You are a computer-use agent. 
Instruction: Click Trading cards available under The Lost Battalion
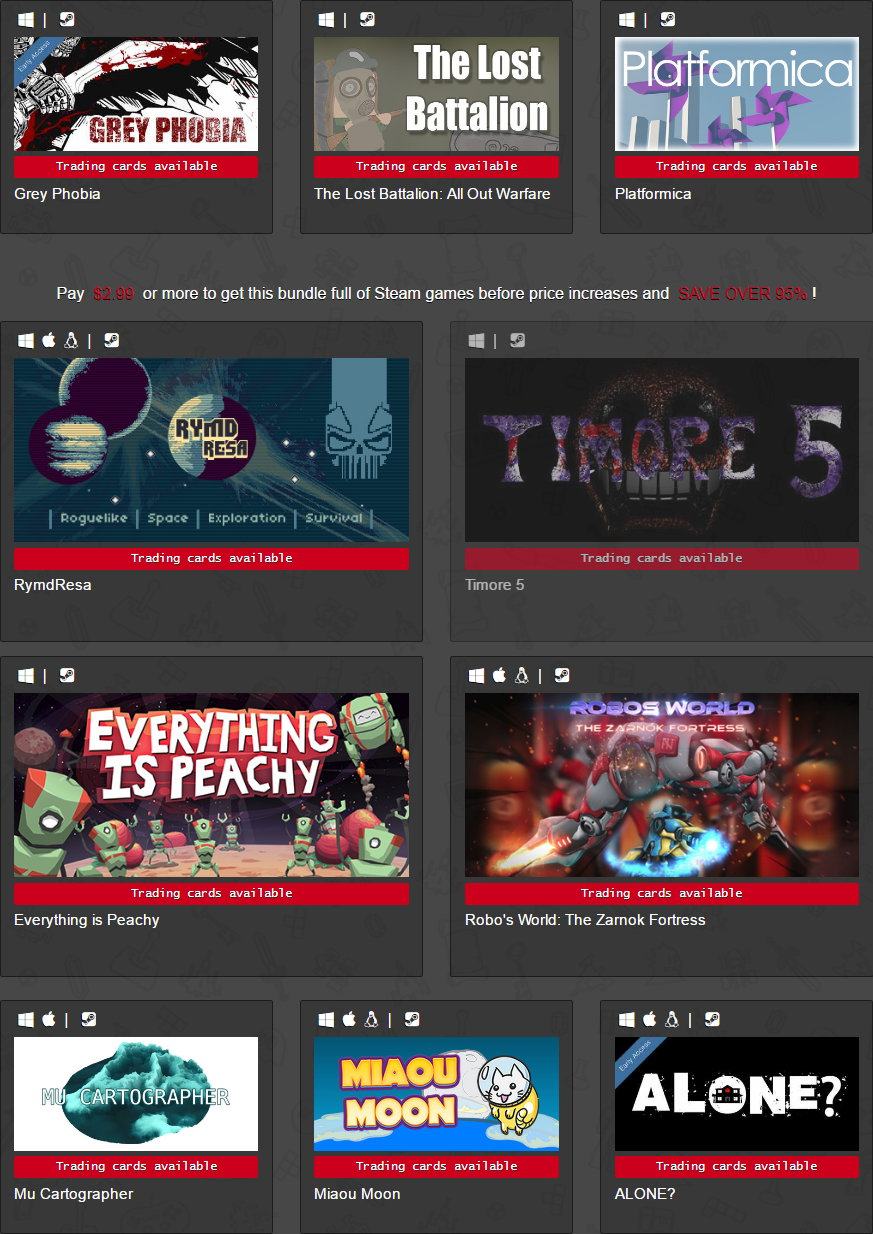click(436, 166)
